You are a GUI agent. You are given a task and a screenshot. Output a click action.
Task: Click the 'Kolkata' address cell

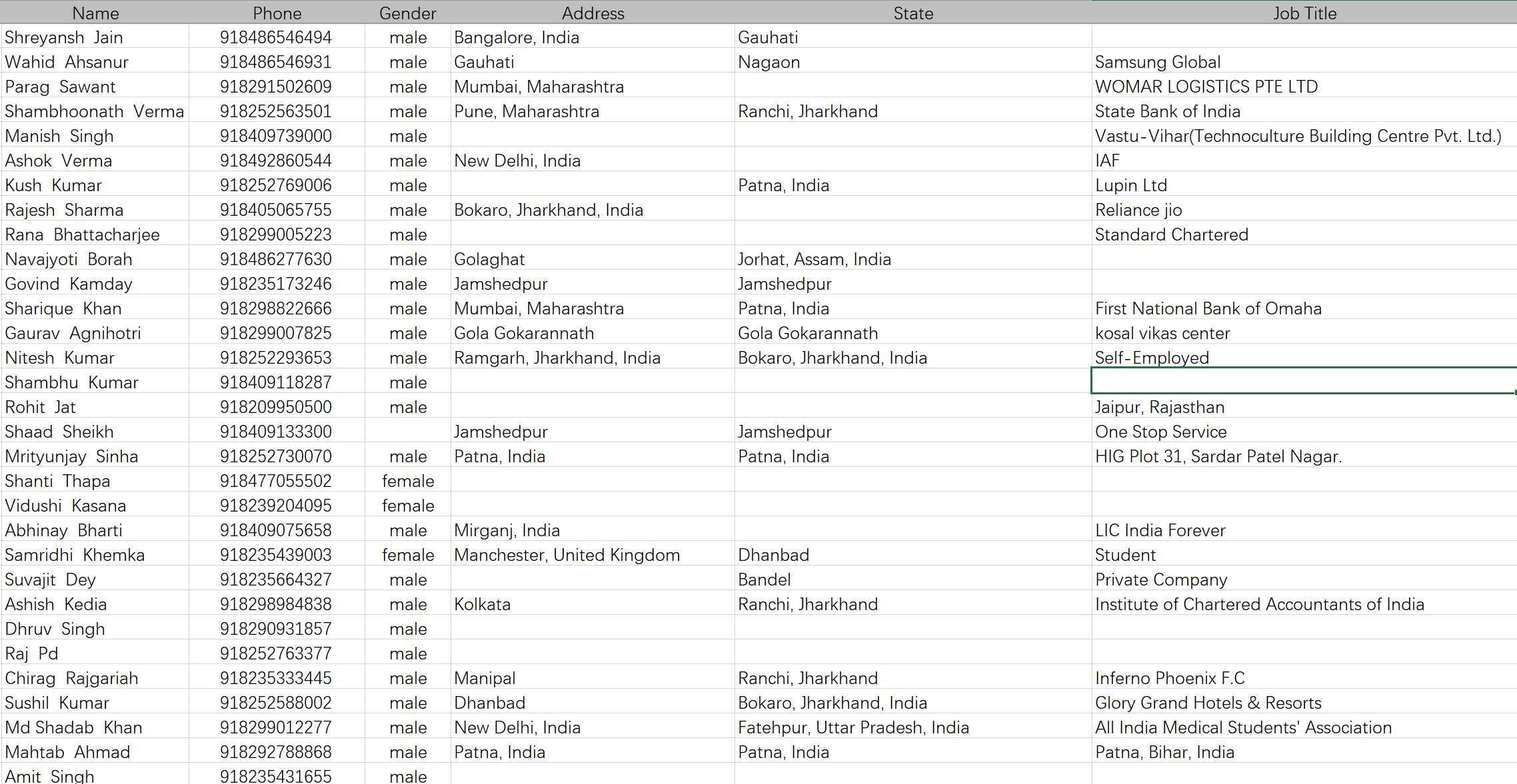pos(593,604)
